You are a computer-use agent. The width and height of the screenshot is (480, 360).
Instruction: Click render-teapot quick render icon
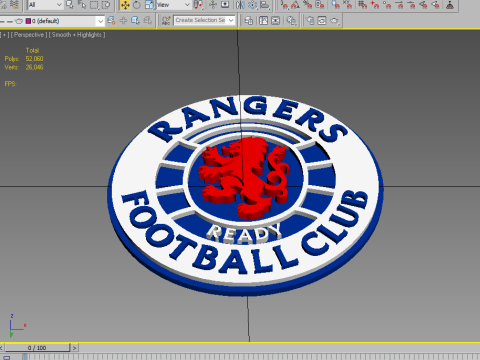pyautogui.click(x=334, y=21)
